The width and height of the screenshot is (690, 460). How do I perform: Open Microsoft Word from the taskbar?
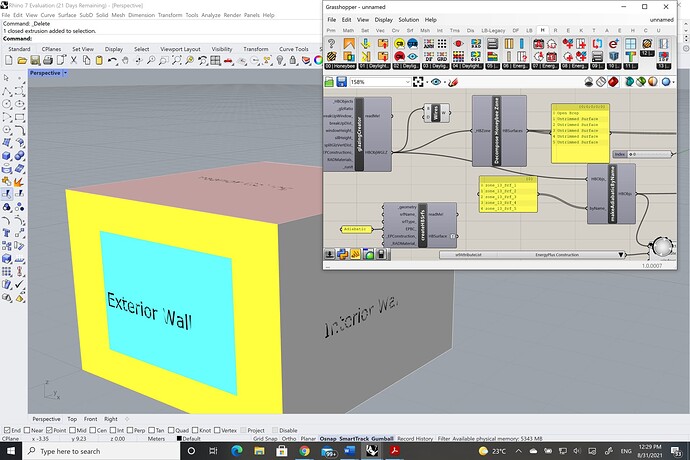(349, 451)
